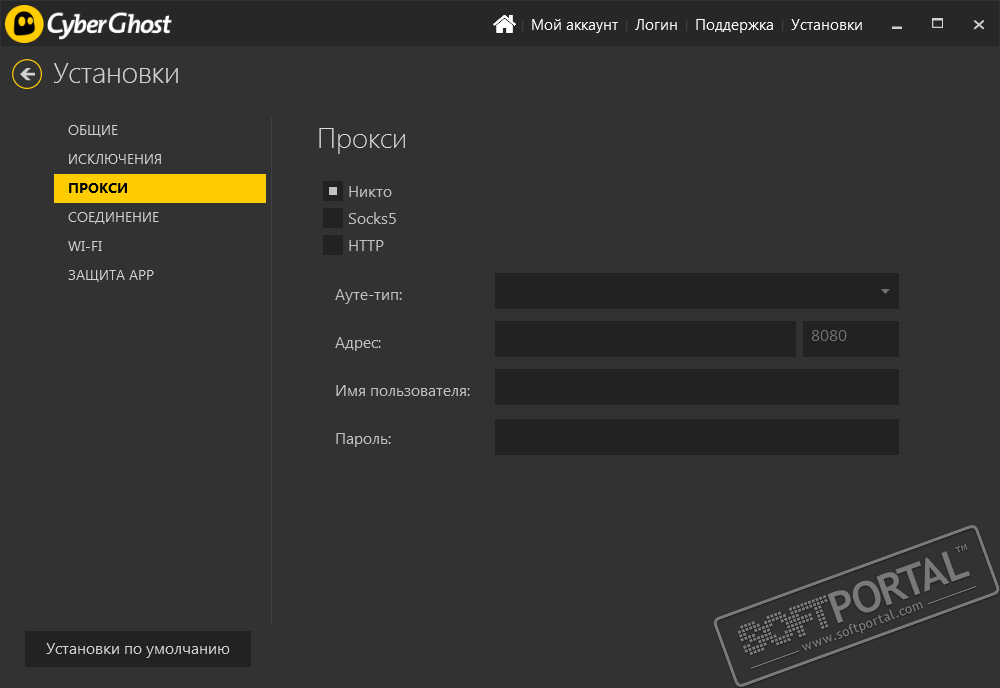Screen dimensions: 1000x688
Task: Click the Установки по умолчанию button
Action: point(138,649)
